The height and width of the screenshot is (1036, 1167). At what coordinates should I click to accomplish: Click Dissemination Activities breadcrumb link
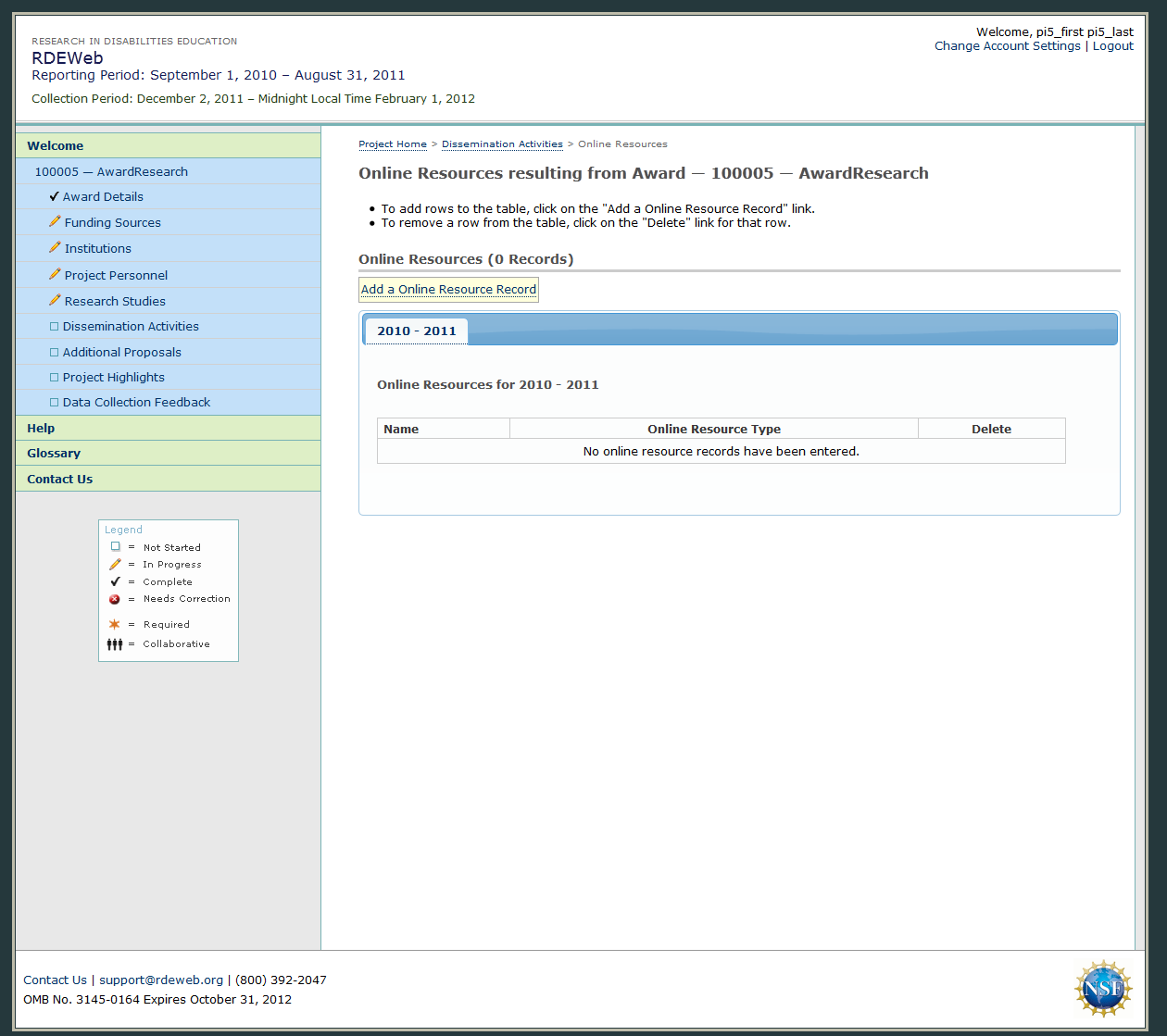click(x=502, y=144)
